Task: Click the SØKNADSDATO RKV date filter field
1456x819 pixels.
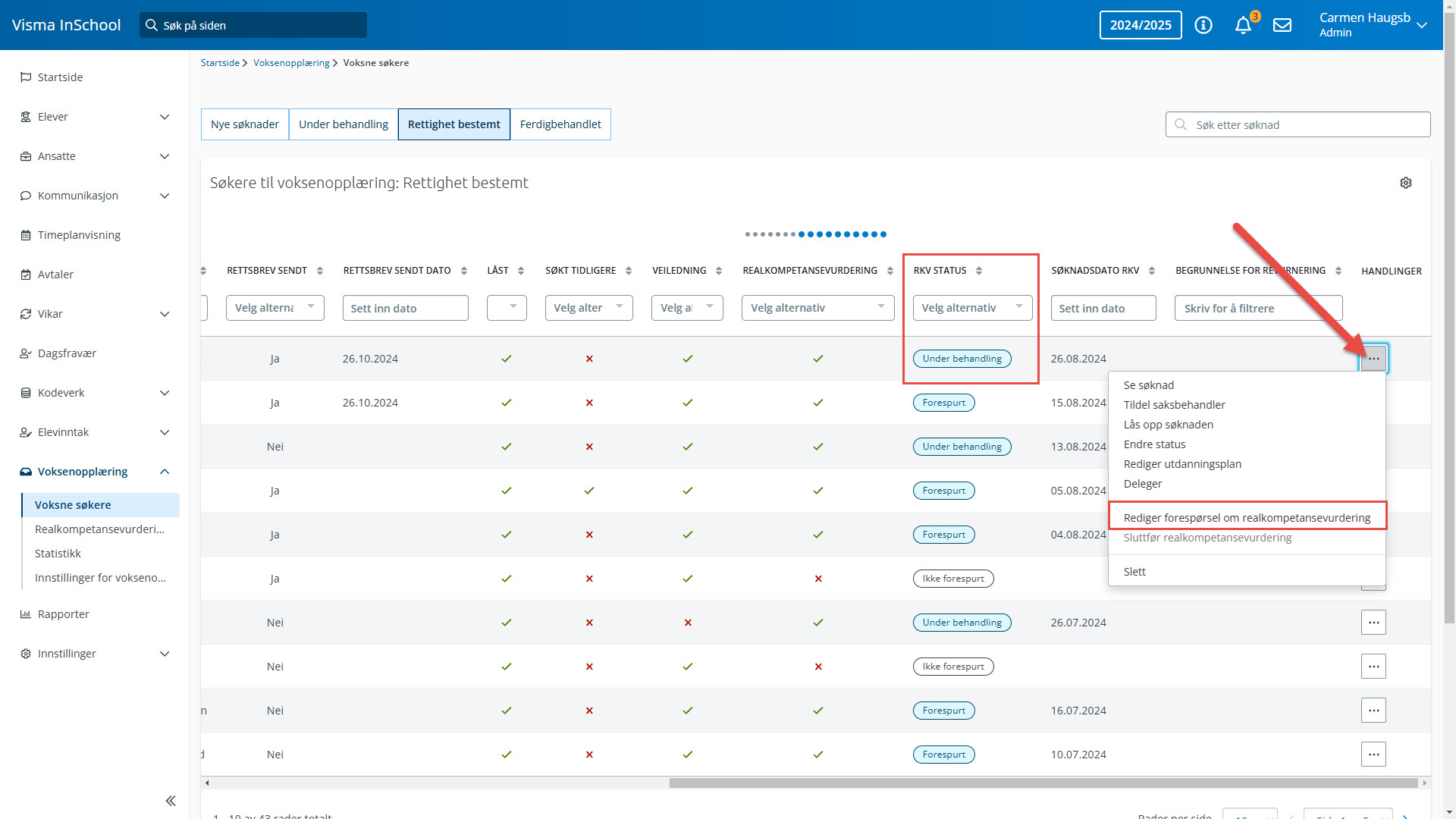Action: coord(1103,309)
